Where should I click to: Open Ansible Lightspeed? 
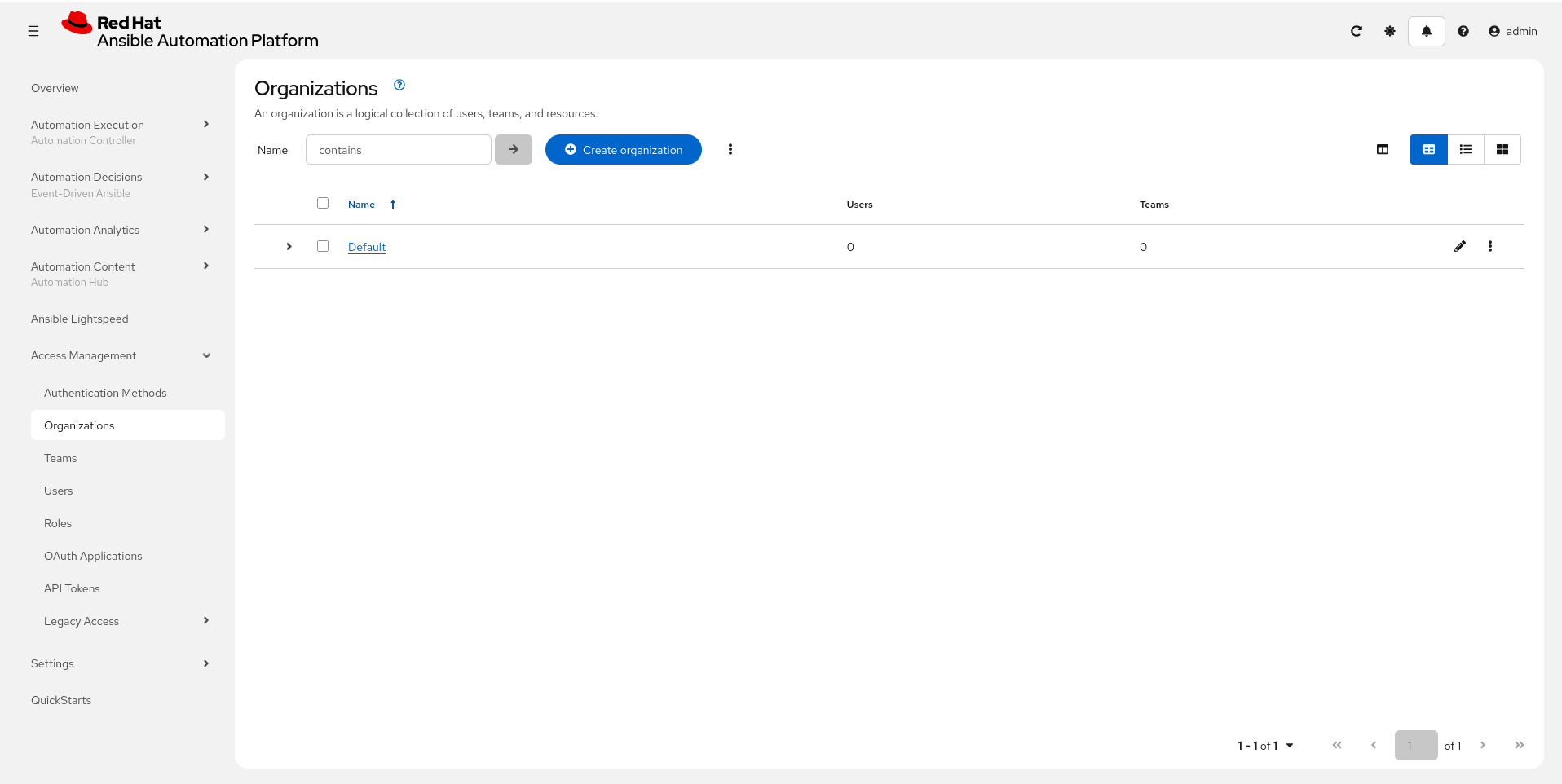coord(80,319)
